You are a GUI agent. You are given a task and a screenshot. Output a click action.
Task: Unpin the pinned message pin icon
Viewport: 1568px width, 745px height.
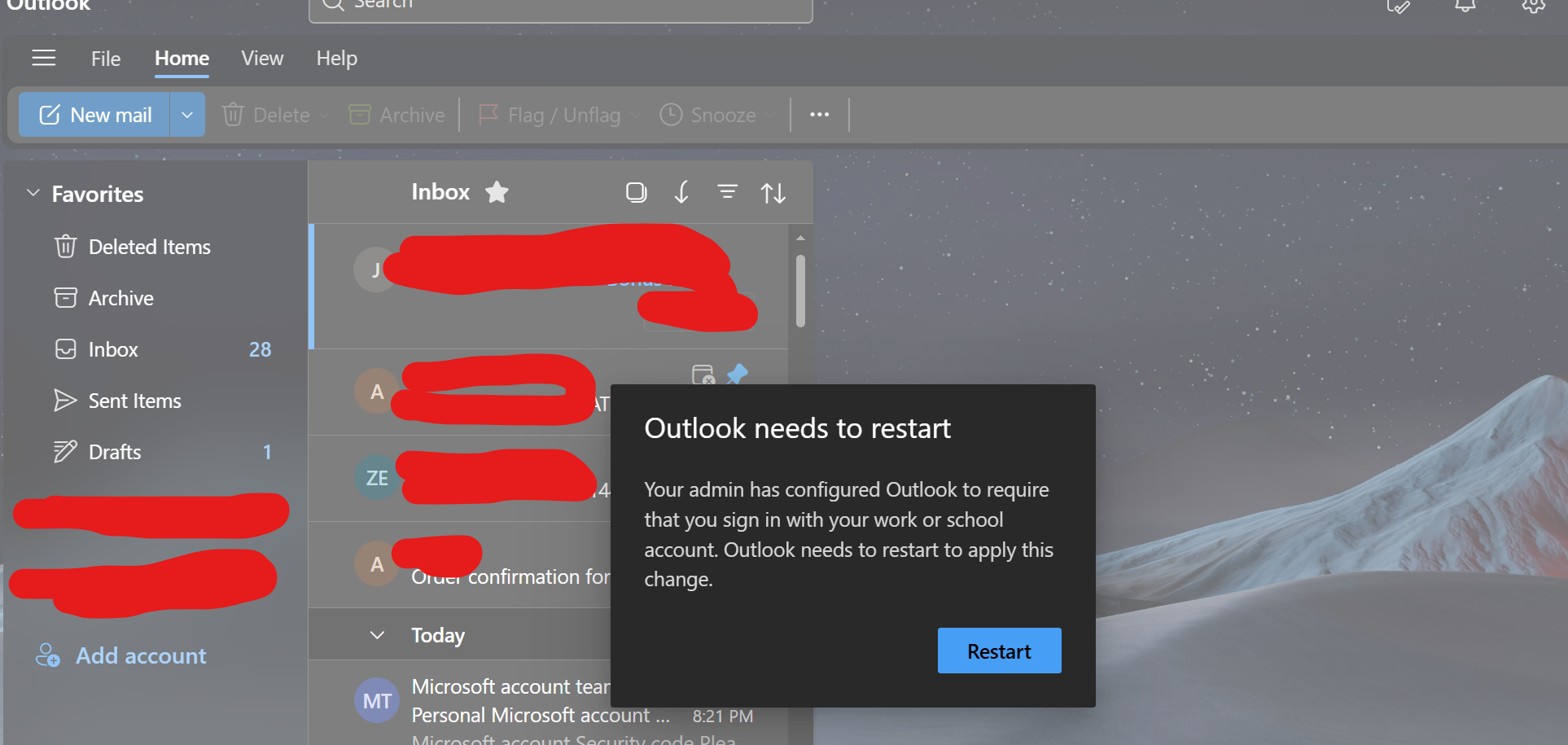coord(737,375)
